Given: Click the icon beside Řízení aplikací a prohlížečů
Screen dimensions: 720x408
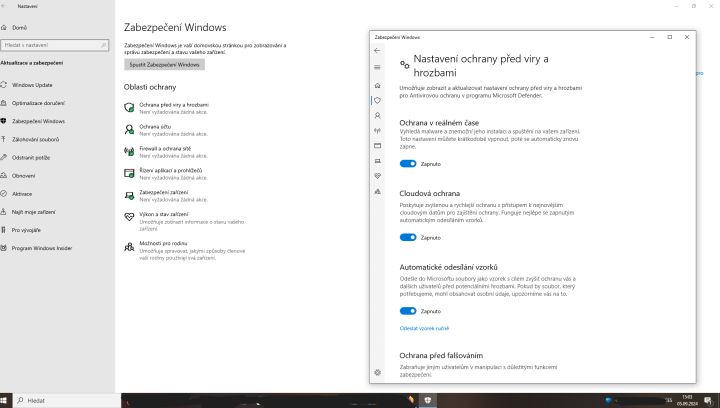Looking at the screenshot, I should 129,173.
